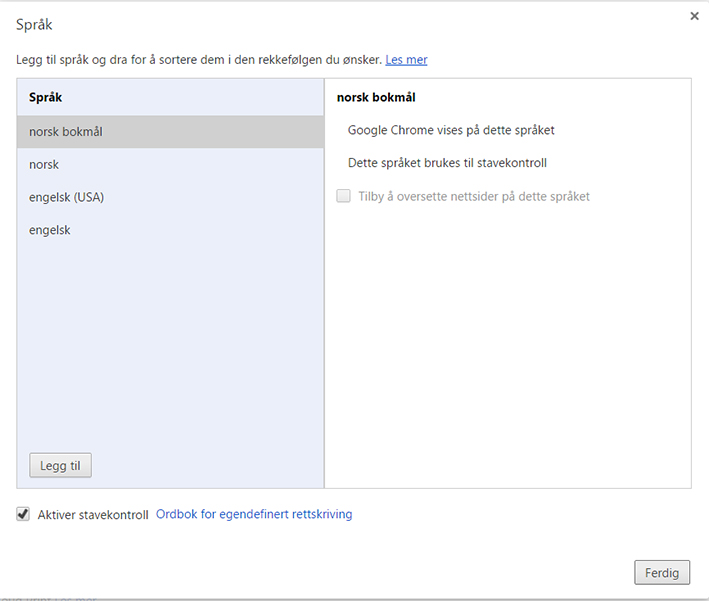Close the Språk dialog with the X
Image resolution: width=709 pixels, height=601 pixels.
coord(694,16)
